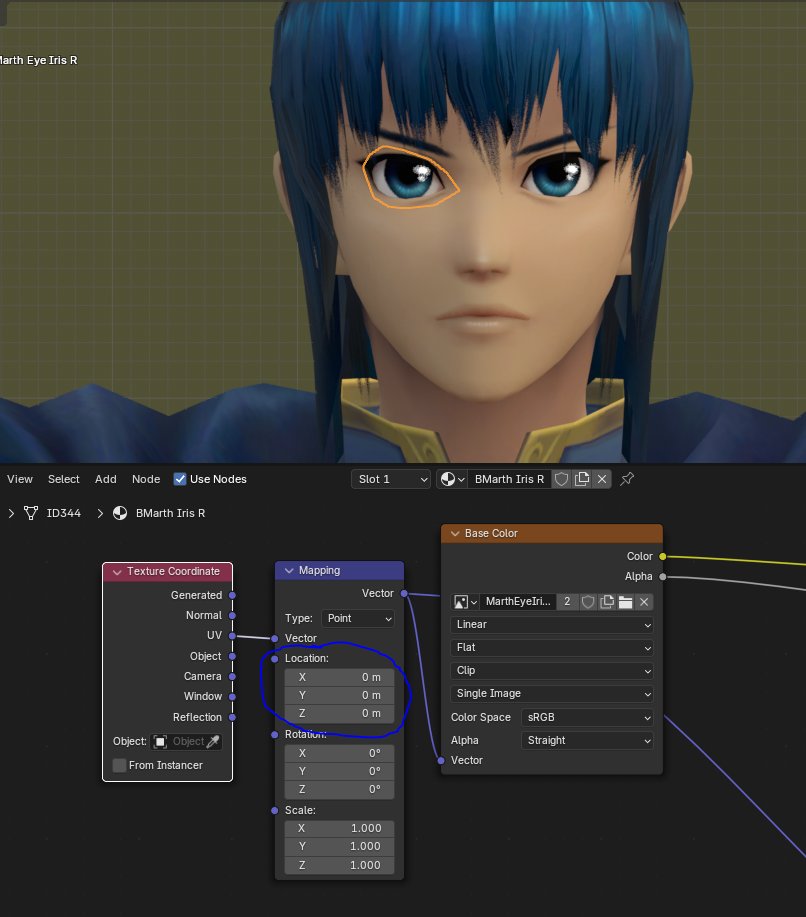Image resolution: width=806 pixels, height=917 pixels.
Task: Click the ID344 mesh object icon
Action: 31,513
